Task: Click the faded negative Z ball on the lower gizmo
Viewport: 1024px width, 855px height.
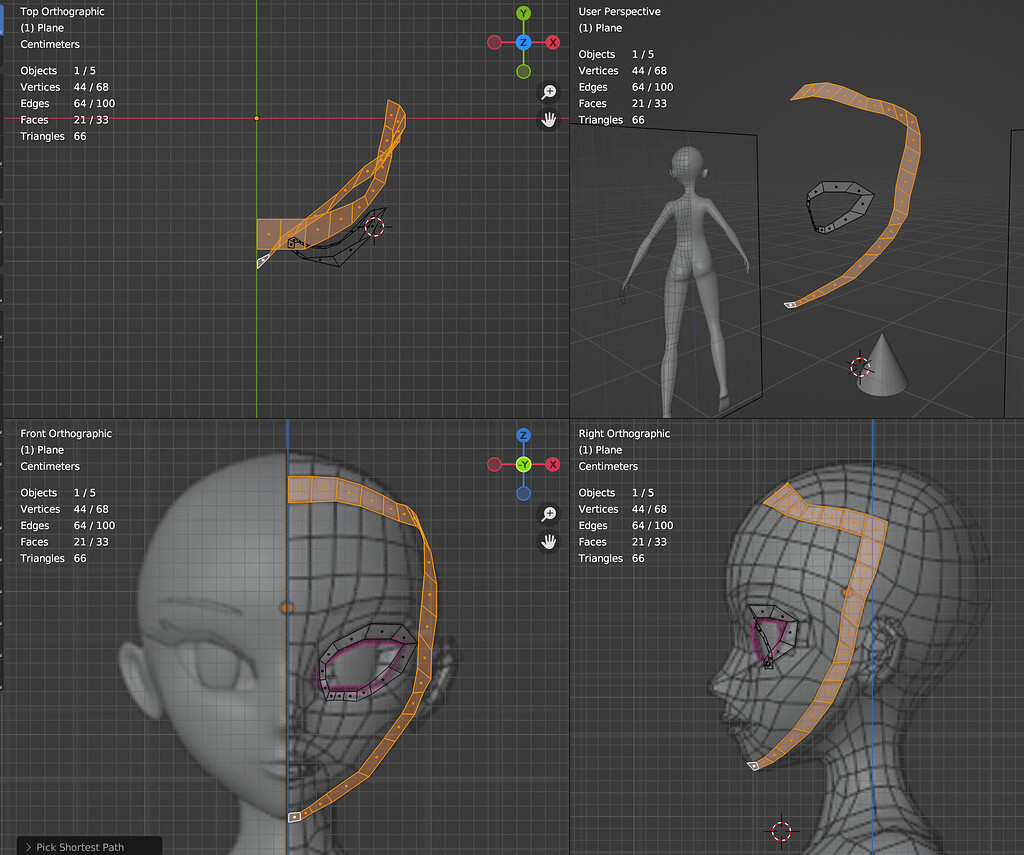Action: pos(523,492)
